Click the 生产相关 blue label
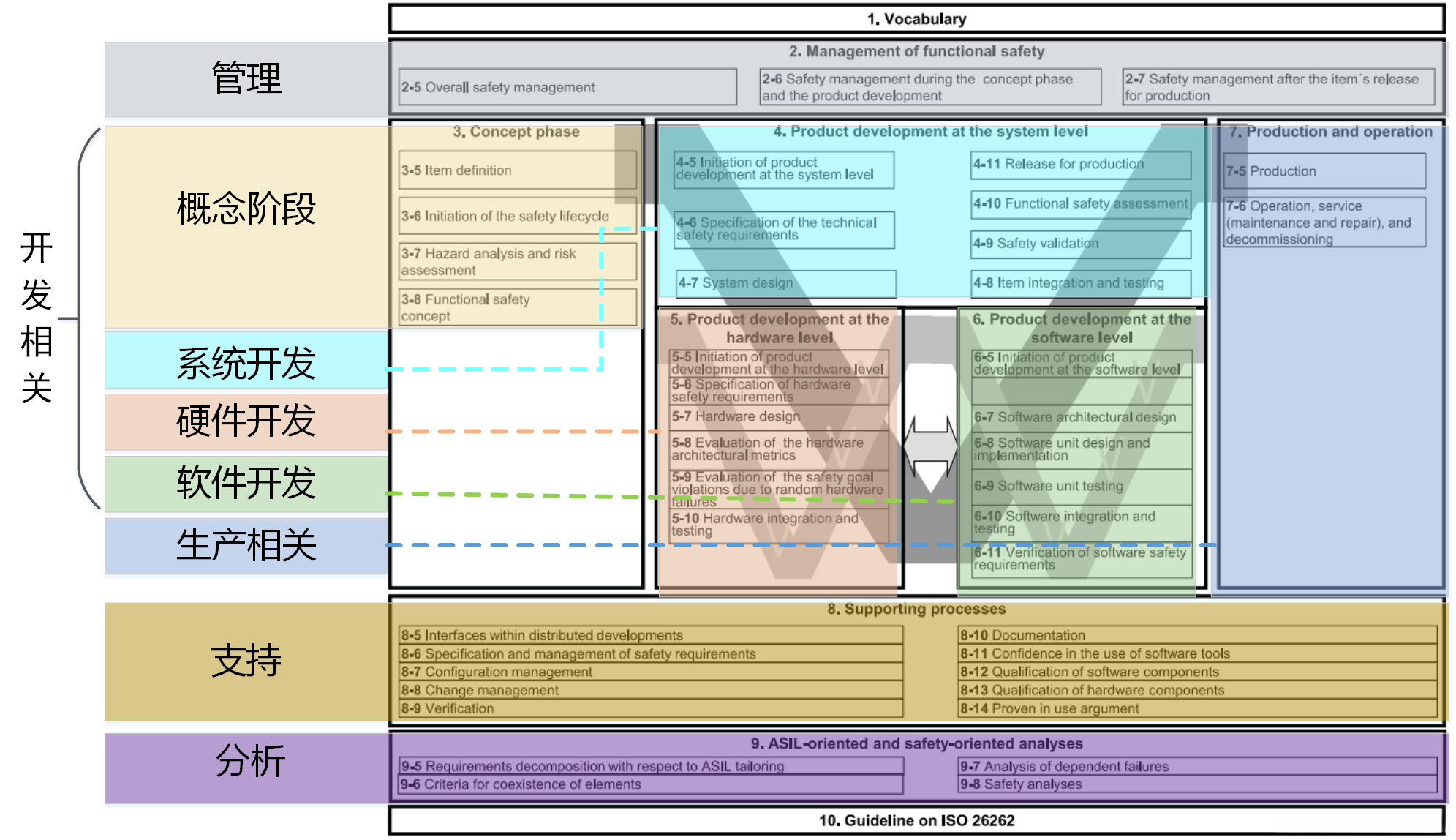Viewport: 1456px width, 840px height. tap(246, 546)
